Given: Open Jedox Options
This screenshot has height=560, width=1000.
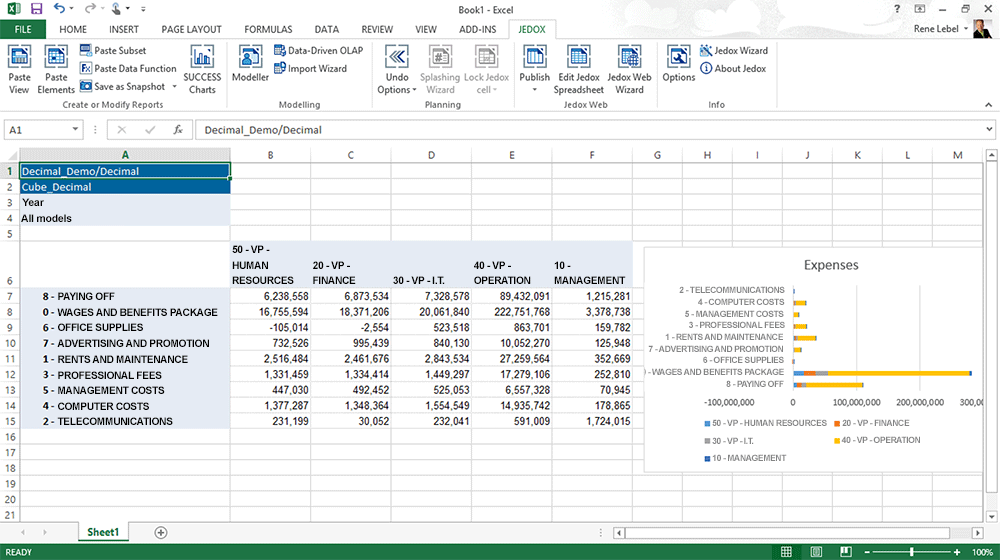Looking at the screenshot, I should point(679,64).
